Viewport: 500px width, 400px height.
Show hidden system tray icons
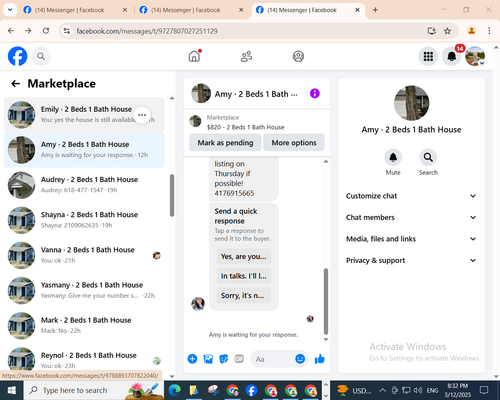[383, 390]
